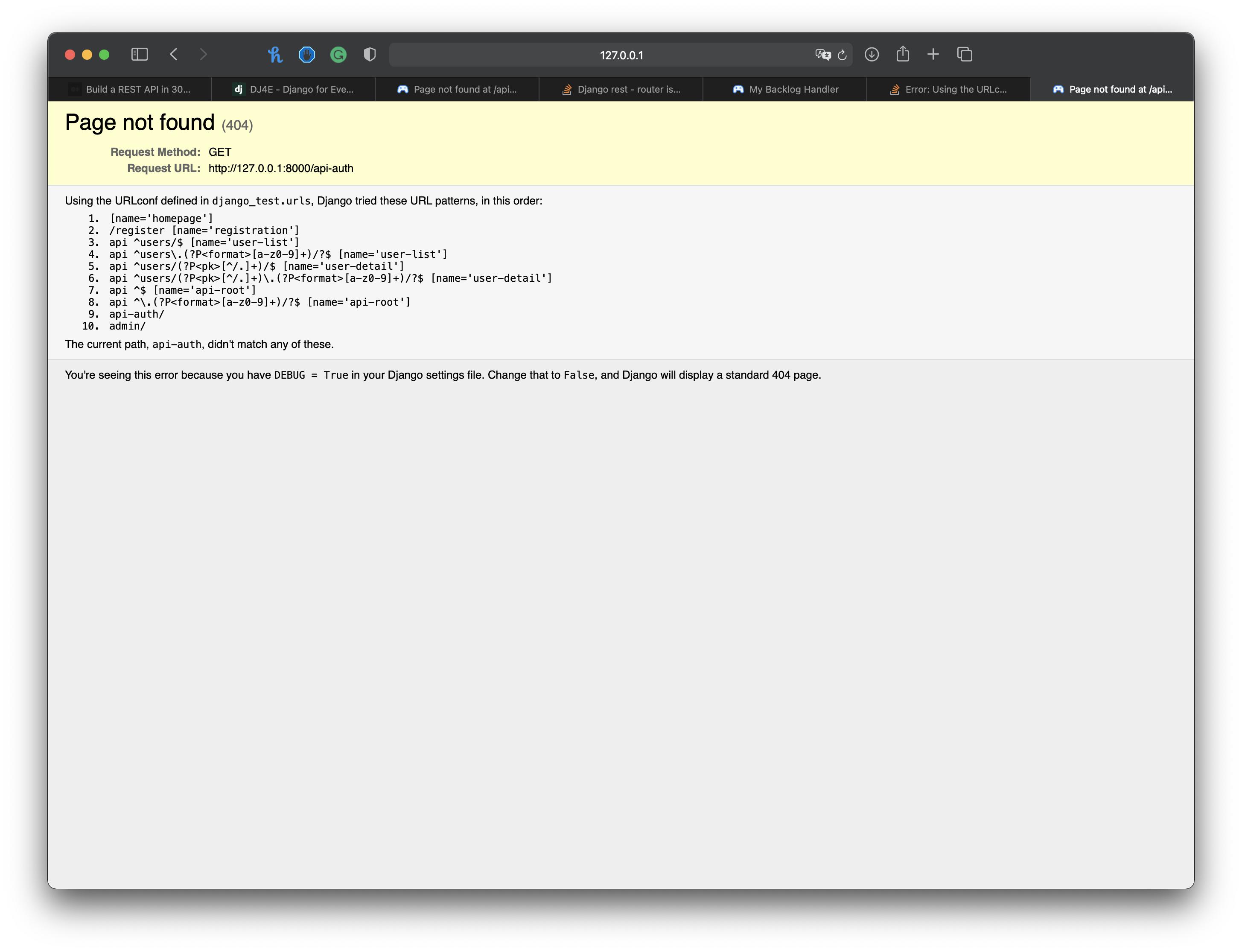This screenshot has width=1242, height=952.
Task: Toggle the Safari sidebar panel
Action: pyautogui.click(x=140, y=54)
